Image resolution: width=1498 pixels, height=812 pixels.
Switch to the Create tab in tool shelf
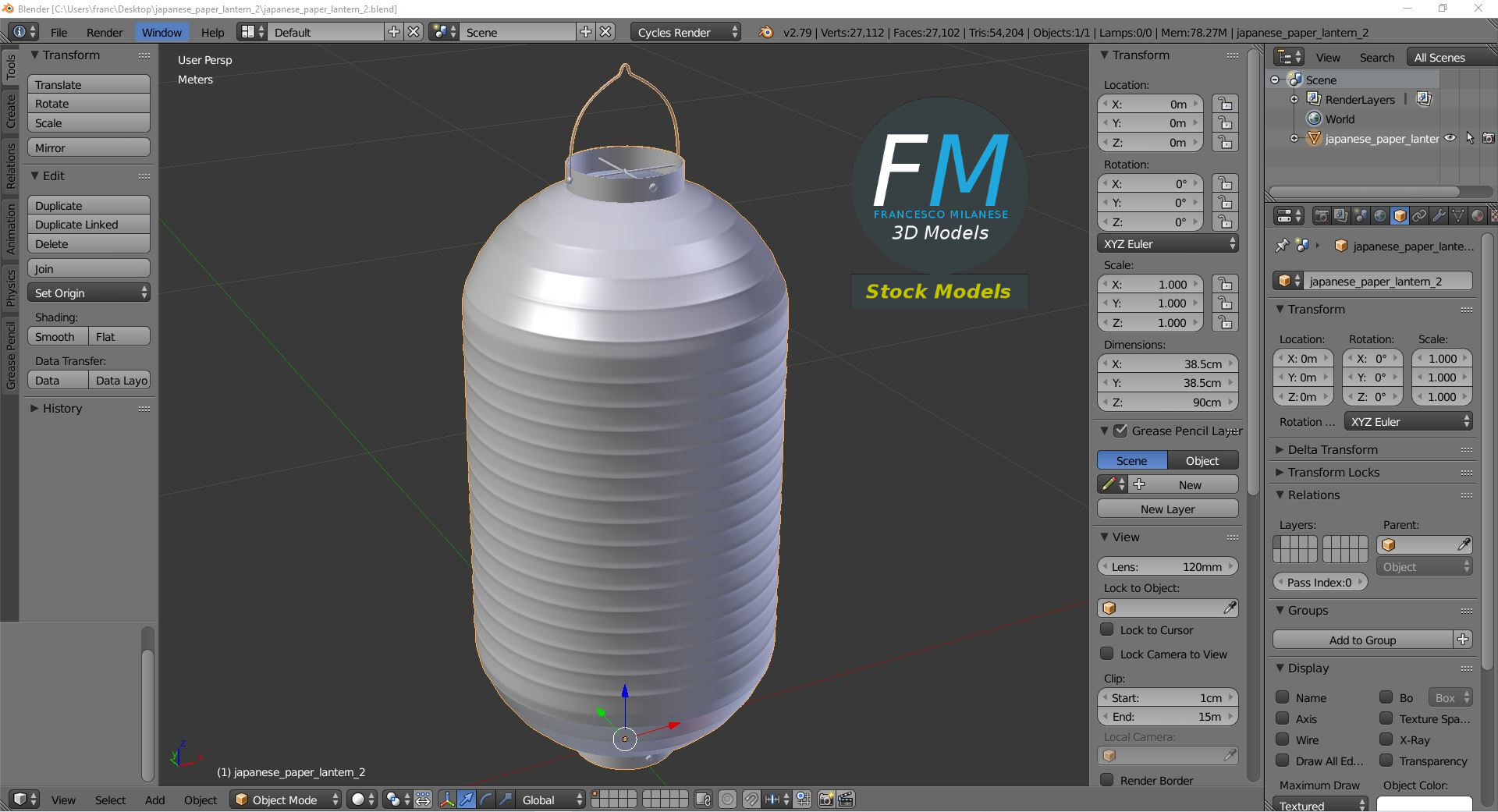pos(10,111)
